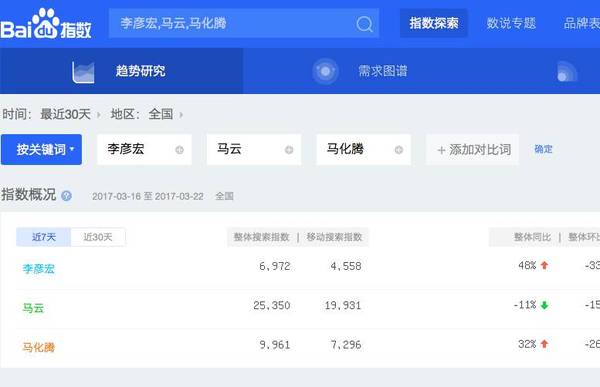Click the value 6,972
The width and height of the screenshot is (600, 387).
click(275, 266)
